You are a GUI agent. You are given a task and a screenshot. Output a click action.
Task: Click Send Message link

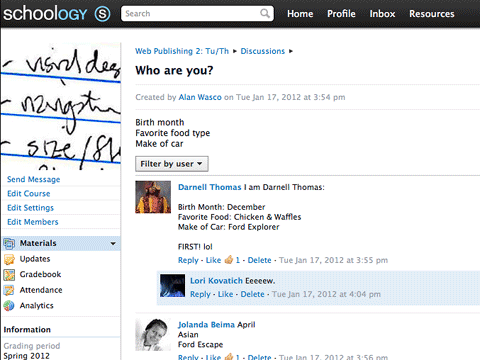pyautogui.click(x=34, y=179)
